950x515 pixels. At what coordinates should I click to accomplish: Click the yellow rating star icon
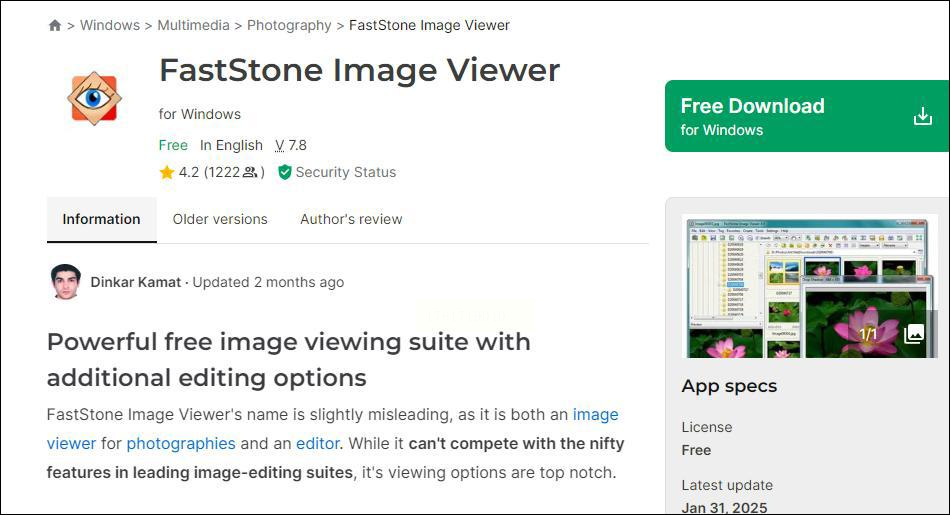167,173
